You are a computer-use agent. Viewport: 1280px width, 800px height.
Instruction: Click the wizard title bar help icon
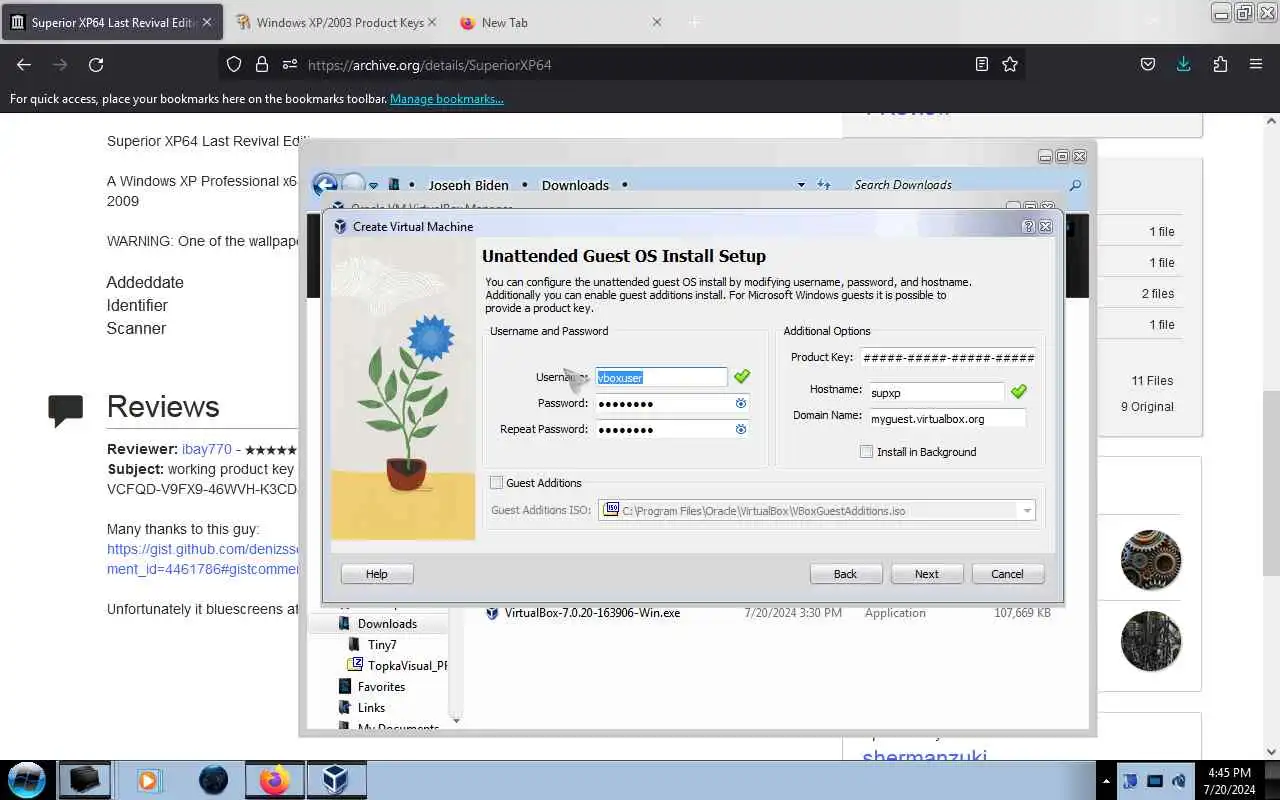[1028, 227]
